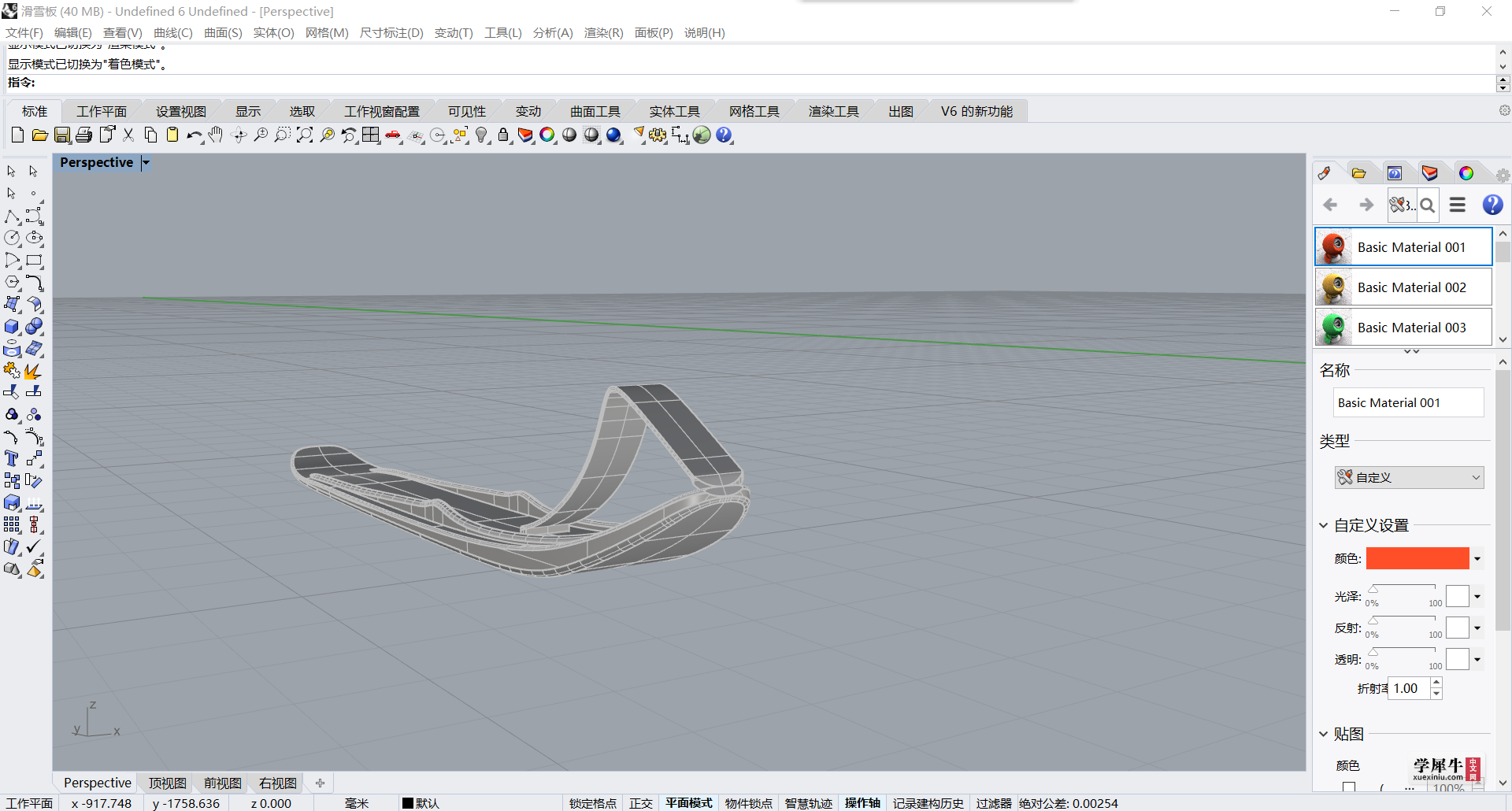Click the orange-red material color swatch
1512x811 pixels.
pos(1417,558)
